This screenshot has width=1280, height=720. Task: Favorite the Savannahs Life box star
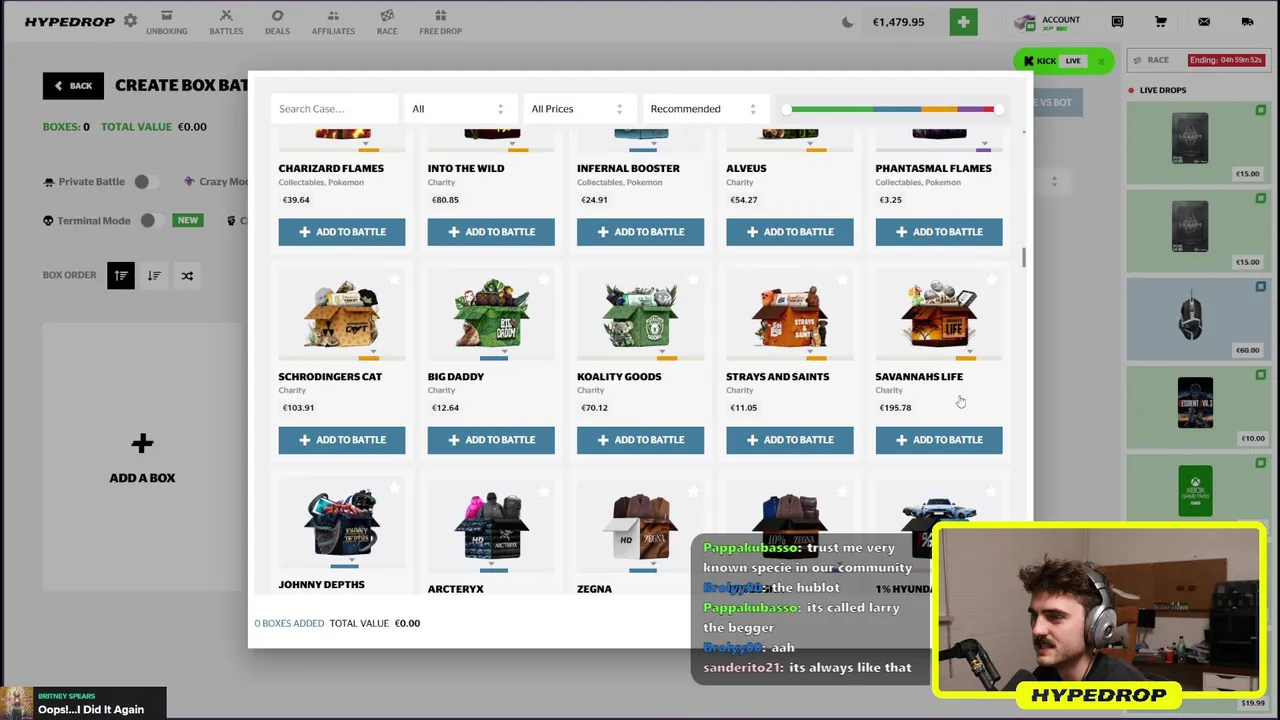(x=991, y=280)
